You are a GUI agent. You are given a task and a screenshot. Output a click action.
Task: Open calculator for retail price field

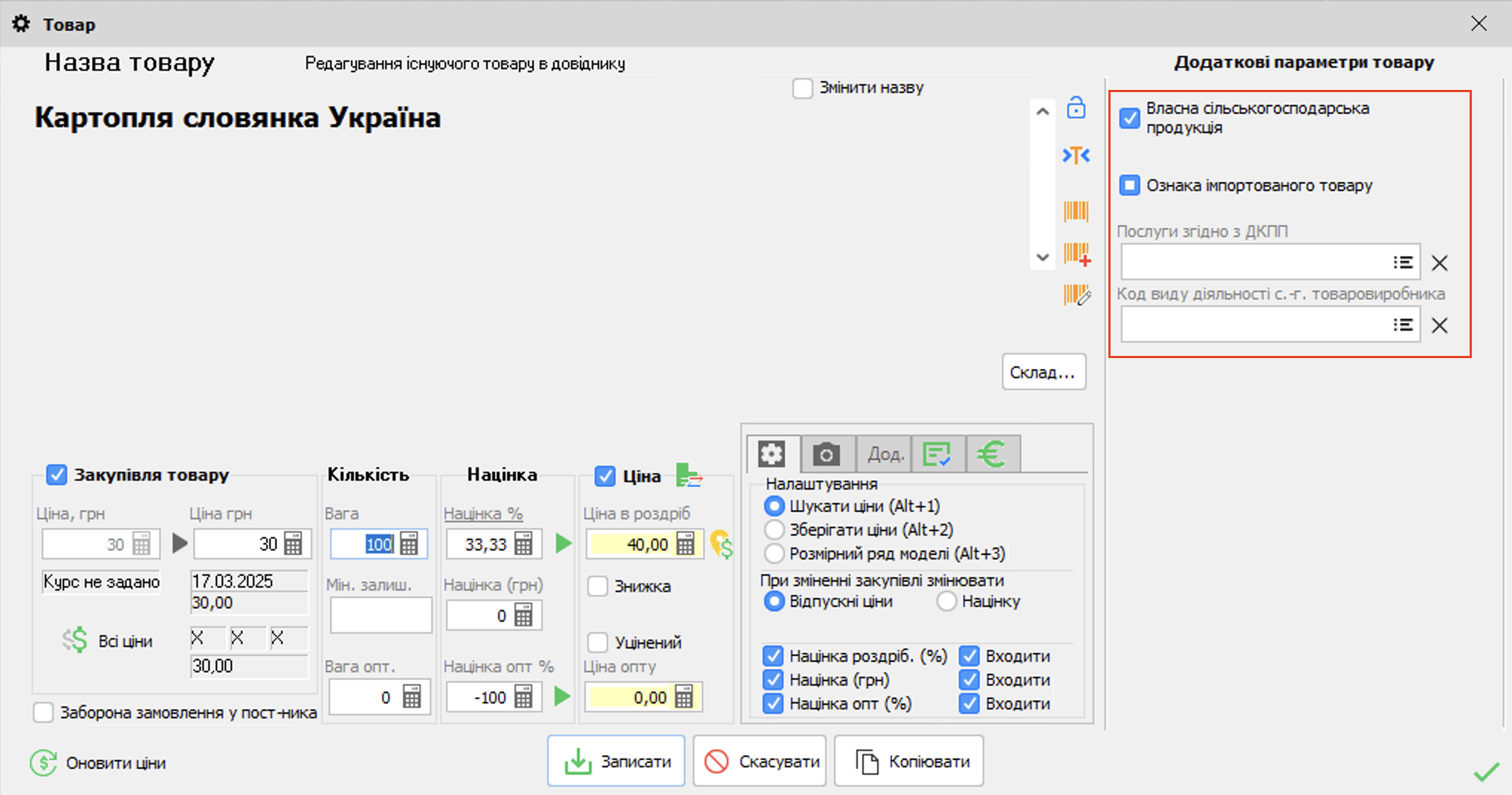pos(685,545)
